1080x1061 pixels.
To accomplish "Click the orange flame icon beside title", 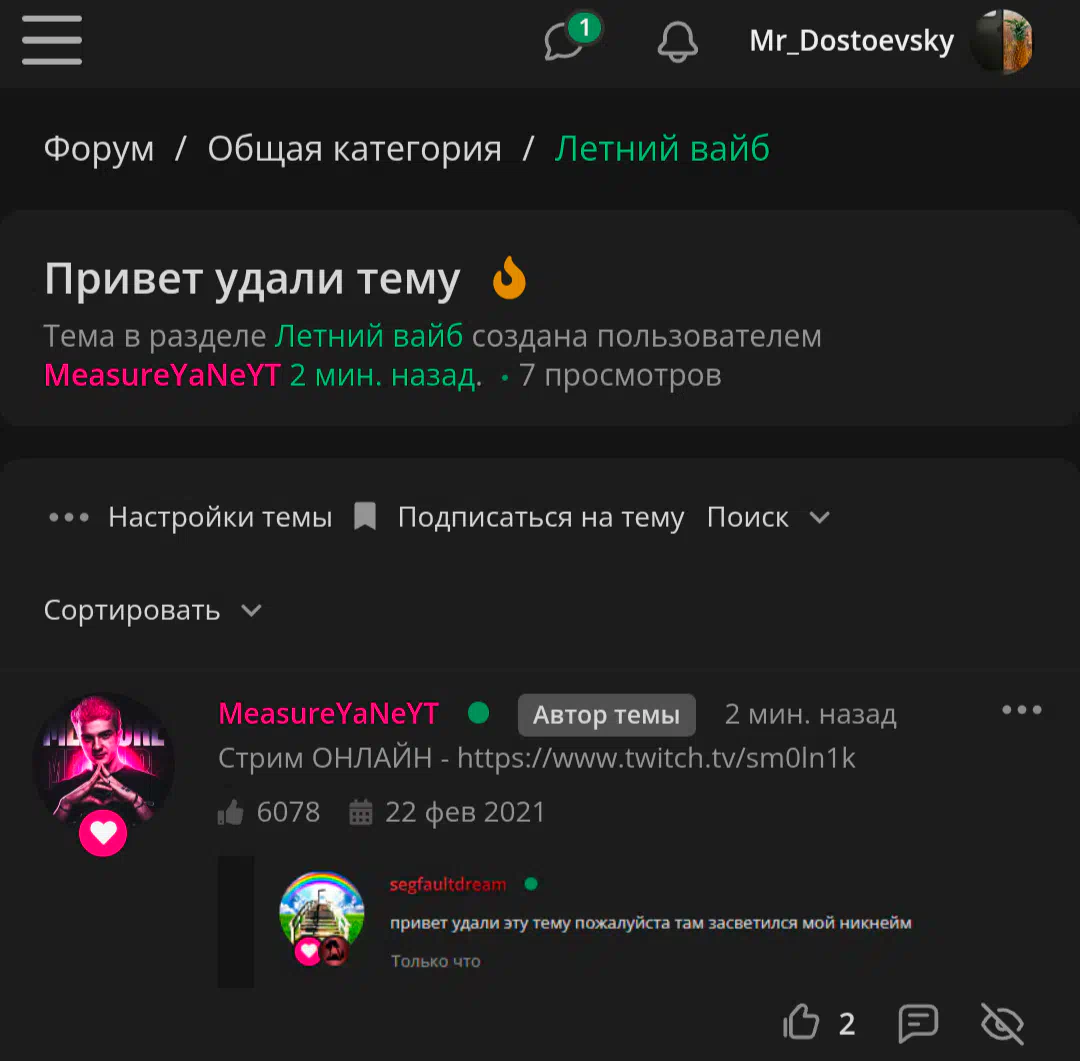I will point(510,278).
